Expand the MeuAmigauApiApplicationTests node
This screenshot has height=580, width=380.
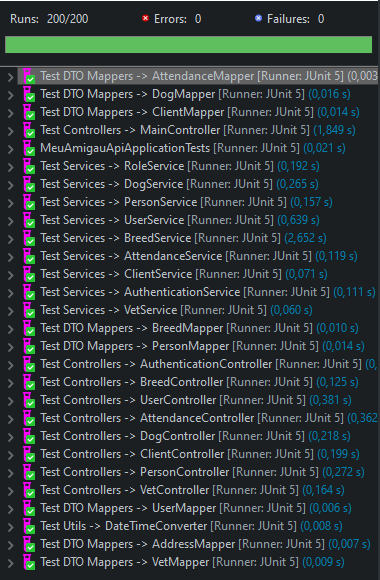[11, 149]
